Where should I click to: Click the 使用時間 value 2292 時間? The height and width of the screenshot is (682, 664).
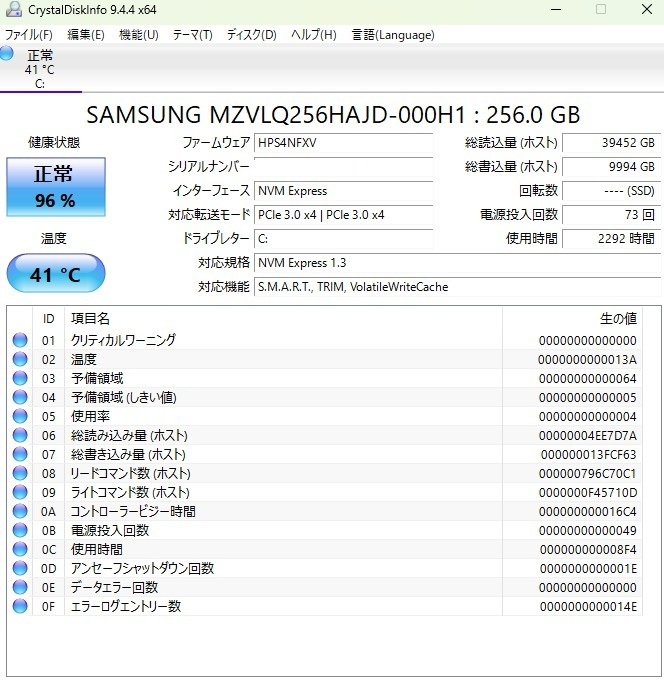611,238
